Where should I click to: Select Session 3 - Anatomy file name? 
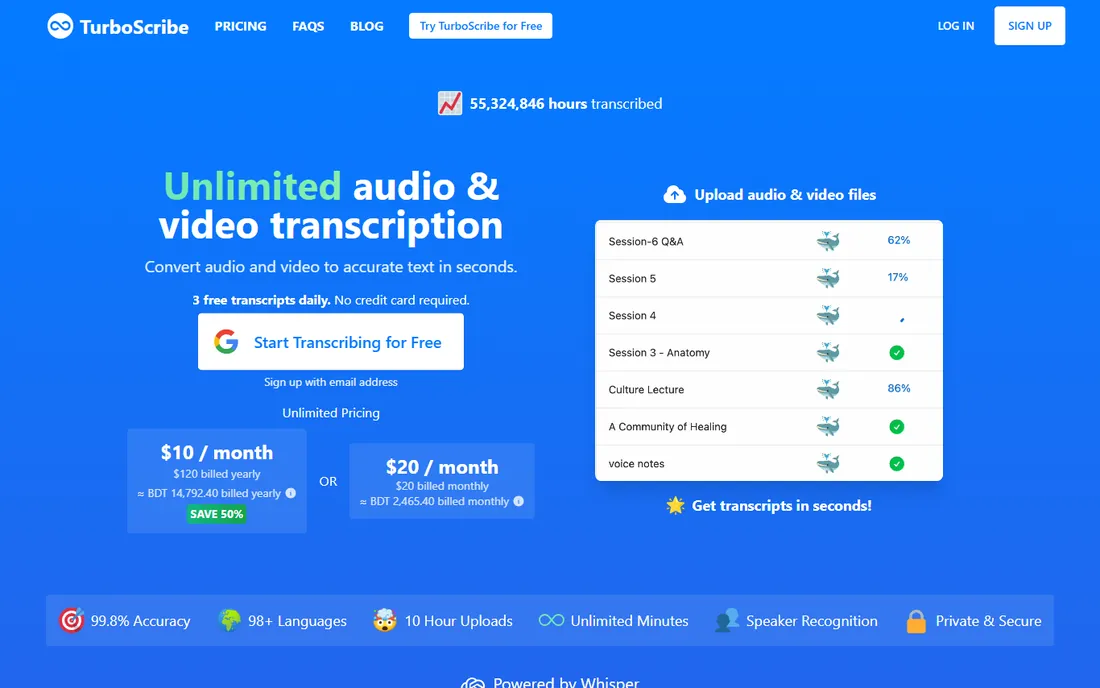659,353
